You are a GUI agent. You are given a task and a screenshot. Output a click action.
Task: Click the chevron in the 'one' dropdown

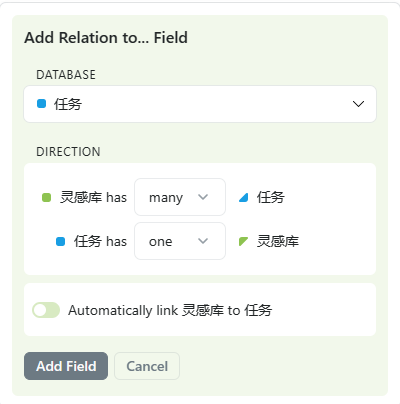(x=203, y=241)
